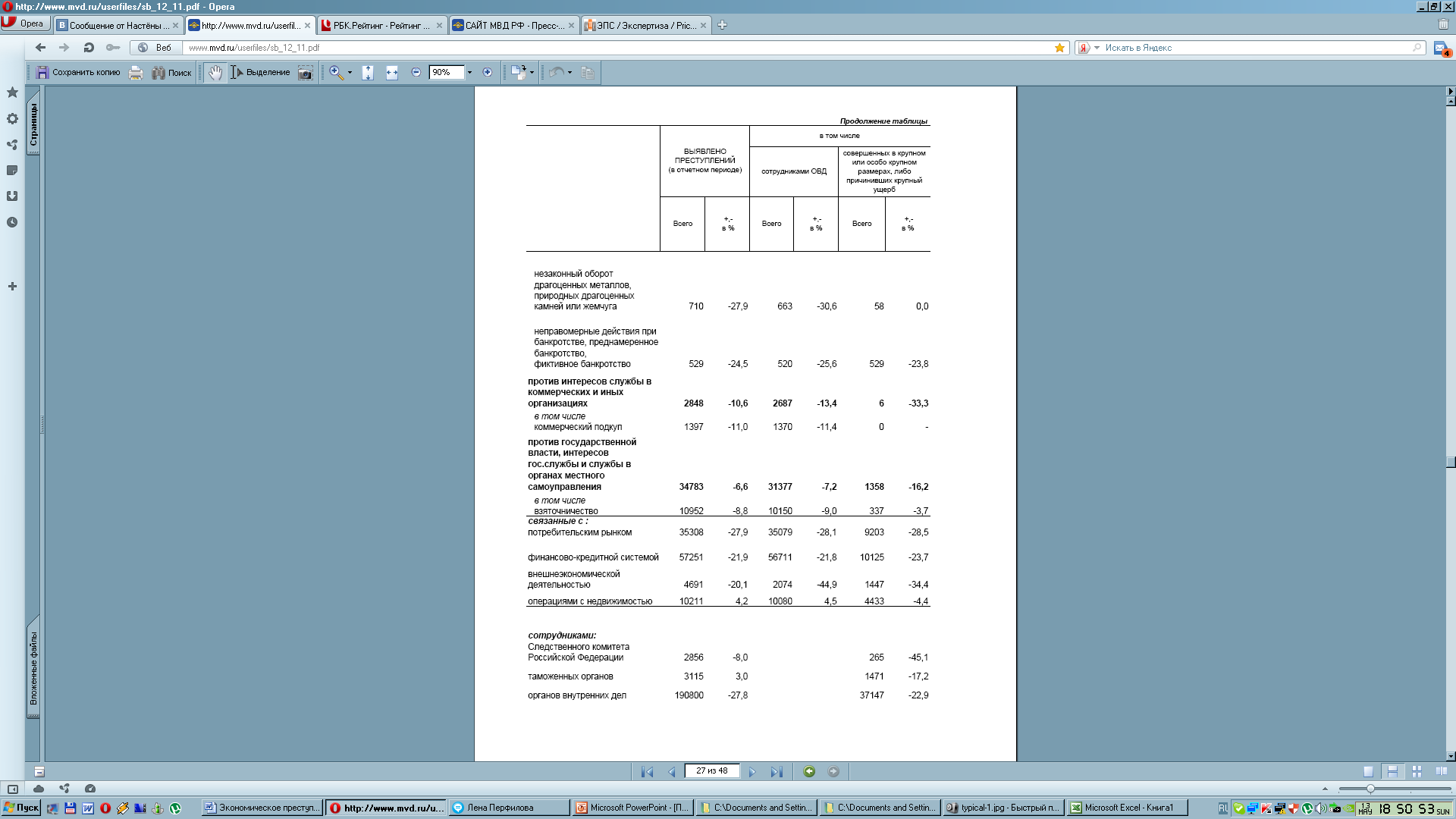Open a new tab with plus button
The width and height of the screenshot is (1456, 819).
722,25
